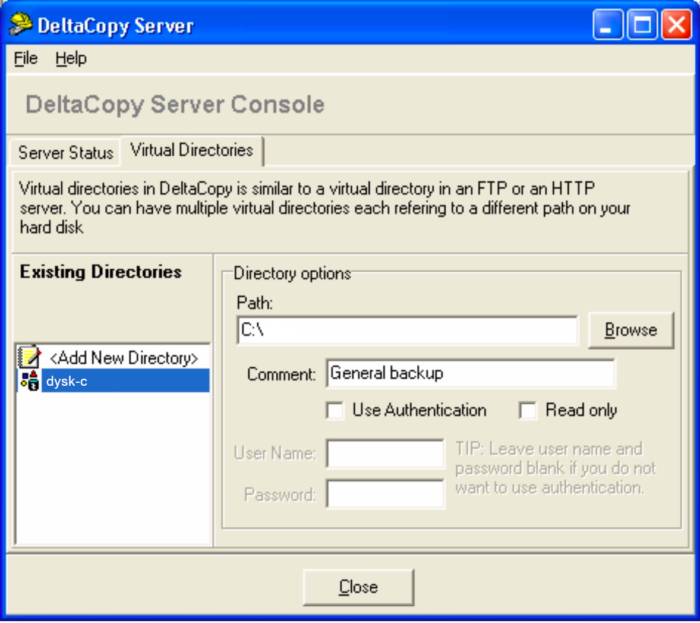Click the Browse button

click(x=630, y=330)
